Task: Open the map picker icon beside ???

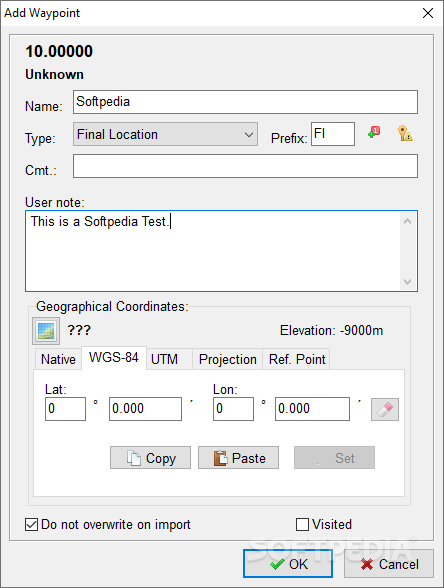Action: [x=46, y=331]
